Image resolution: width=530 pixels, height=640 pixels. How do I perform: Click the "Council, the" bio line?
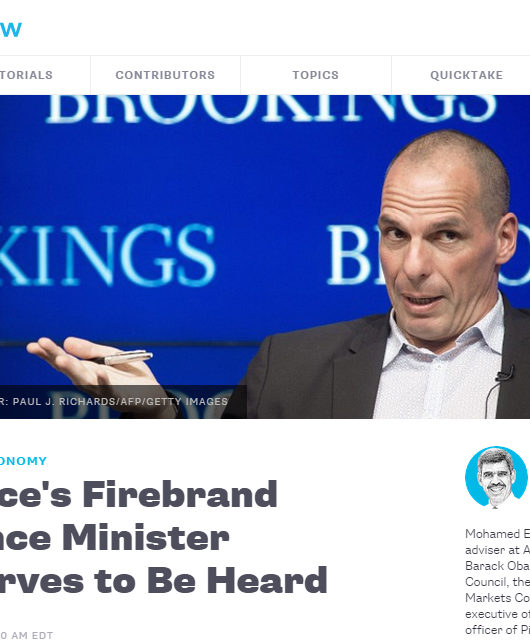(497, 582)
